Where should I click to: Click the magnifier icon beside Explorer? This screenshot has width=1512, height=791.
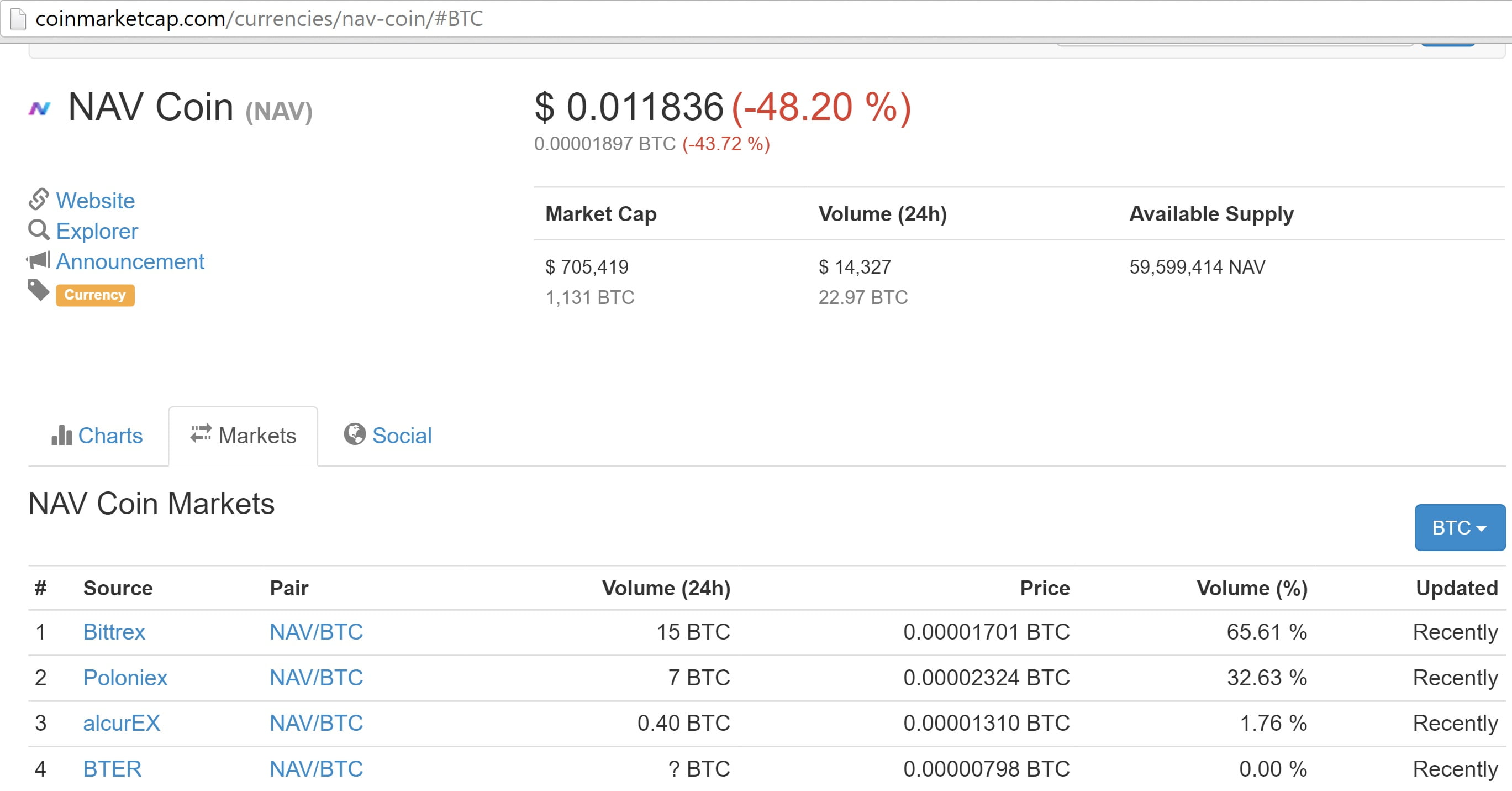(39, 230)
